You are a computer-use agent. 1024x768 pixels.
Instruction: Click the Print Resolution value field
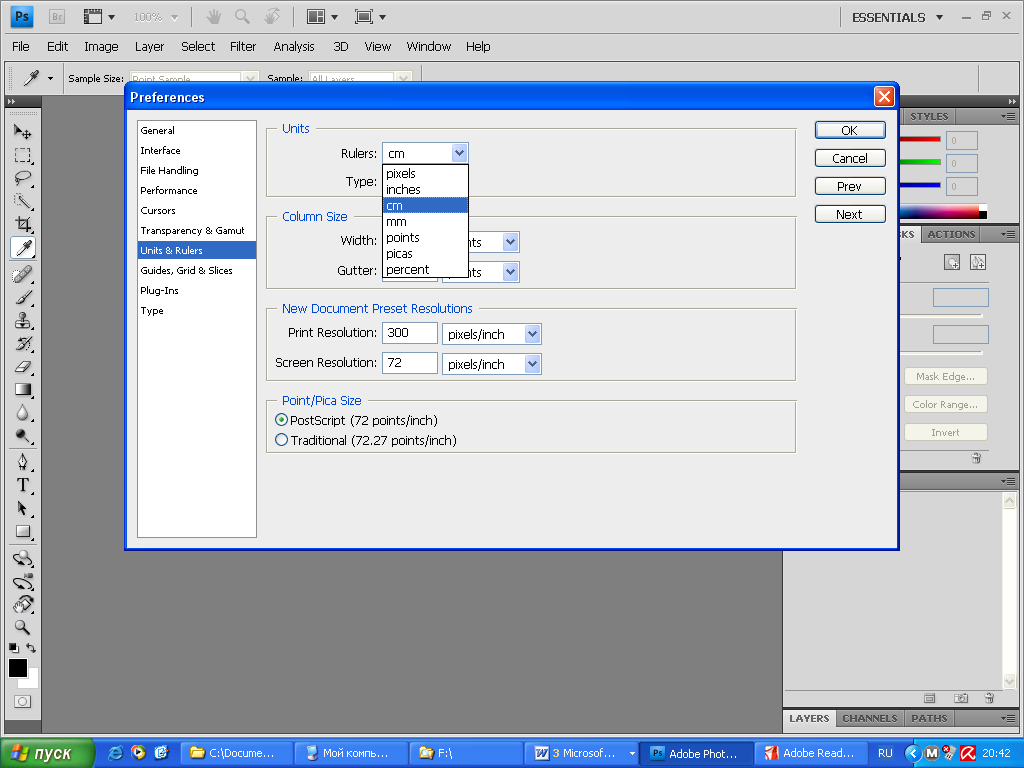point(409,333)
